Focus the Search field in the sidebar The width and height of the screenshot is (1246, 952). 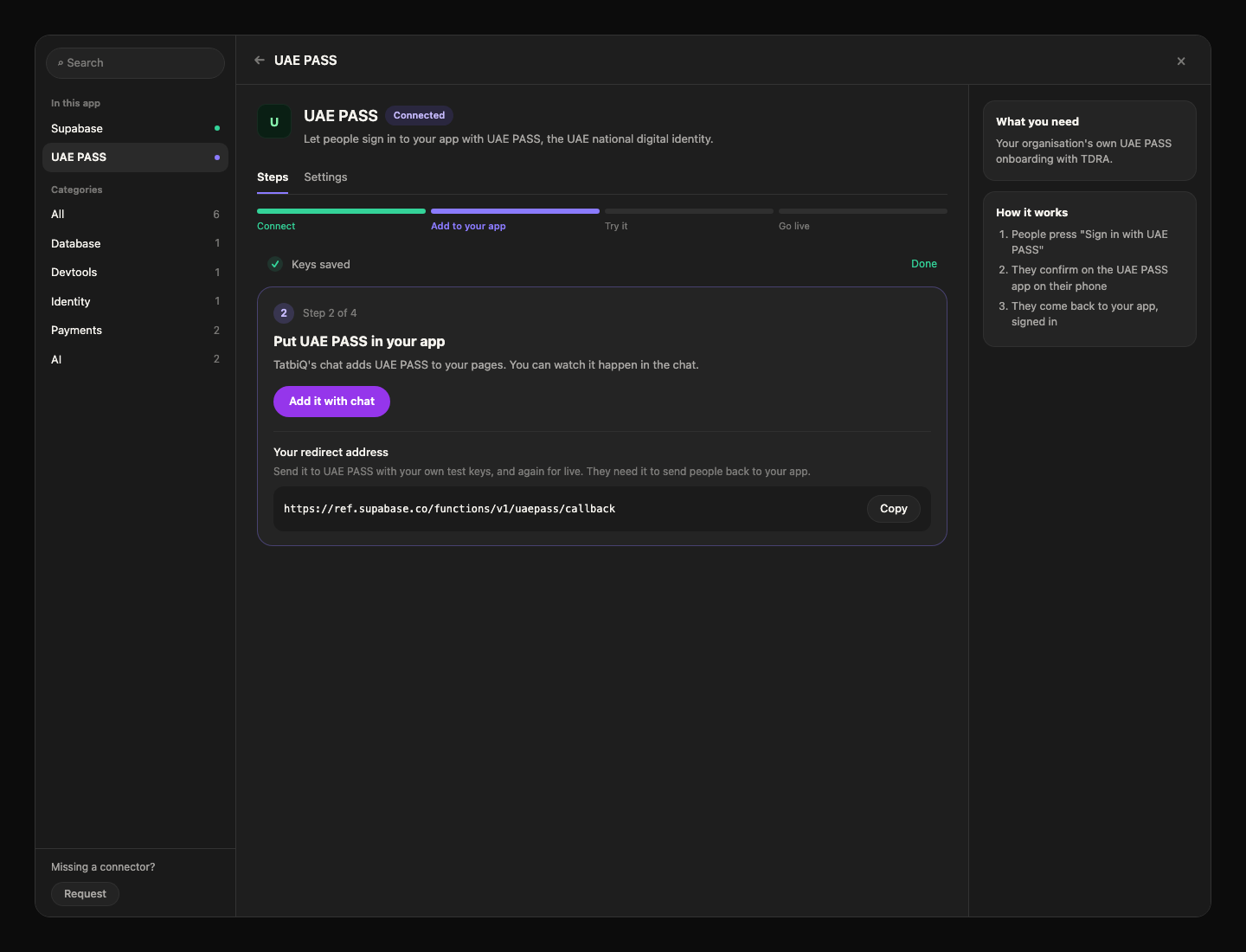(135, 63)
